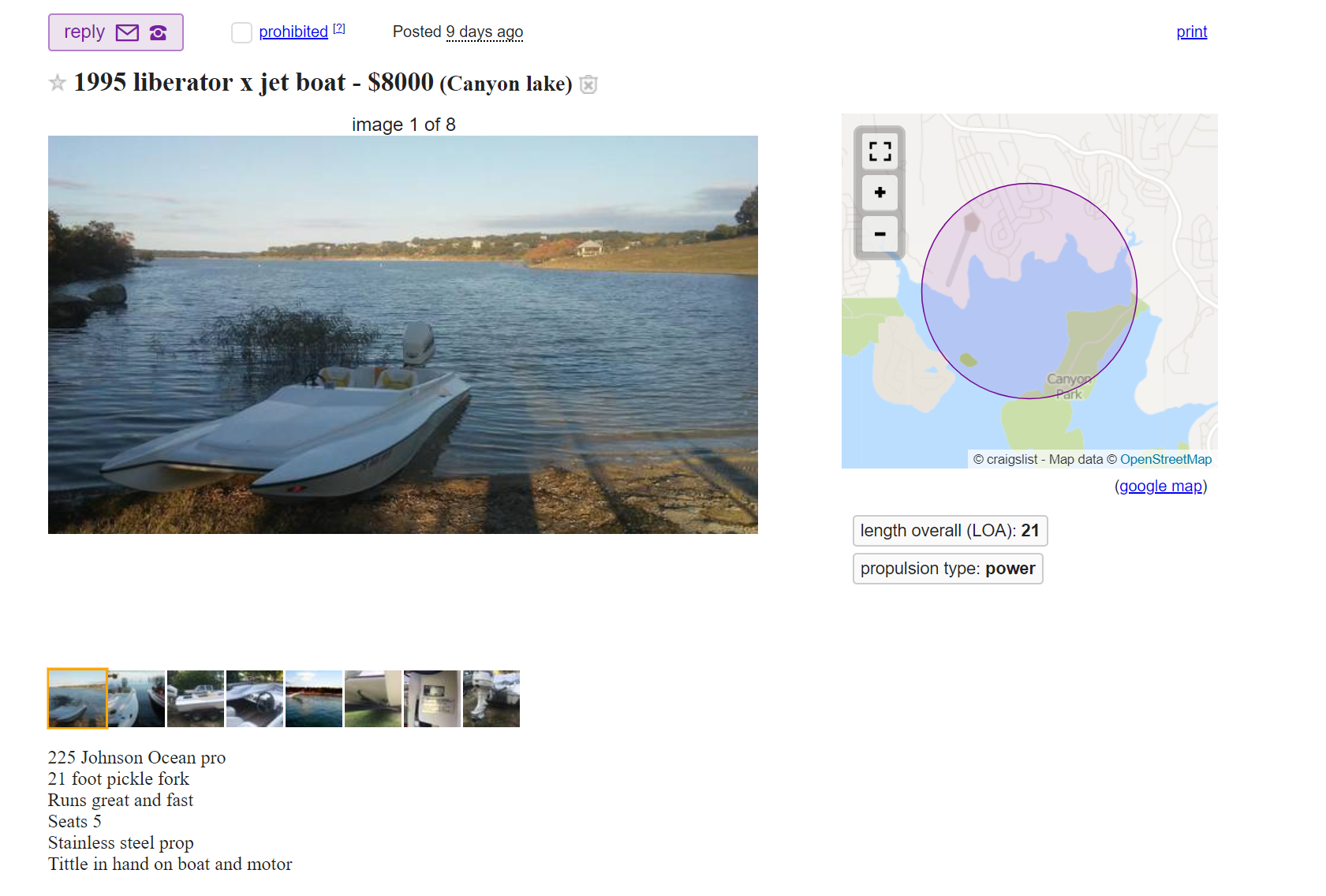
Task: Open the print link
Action: (1191, 32)
